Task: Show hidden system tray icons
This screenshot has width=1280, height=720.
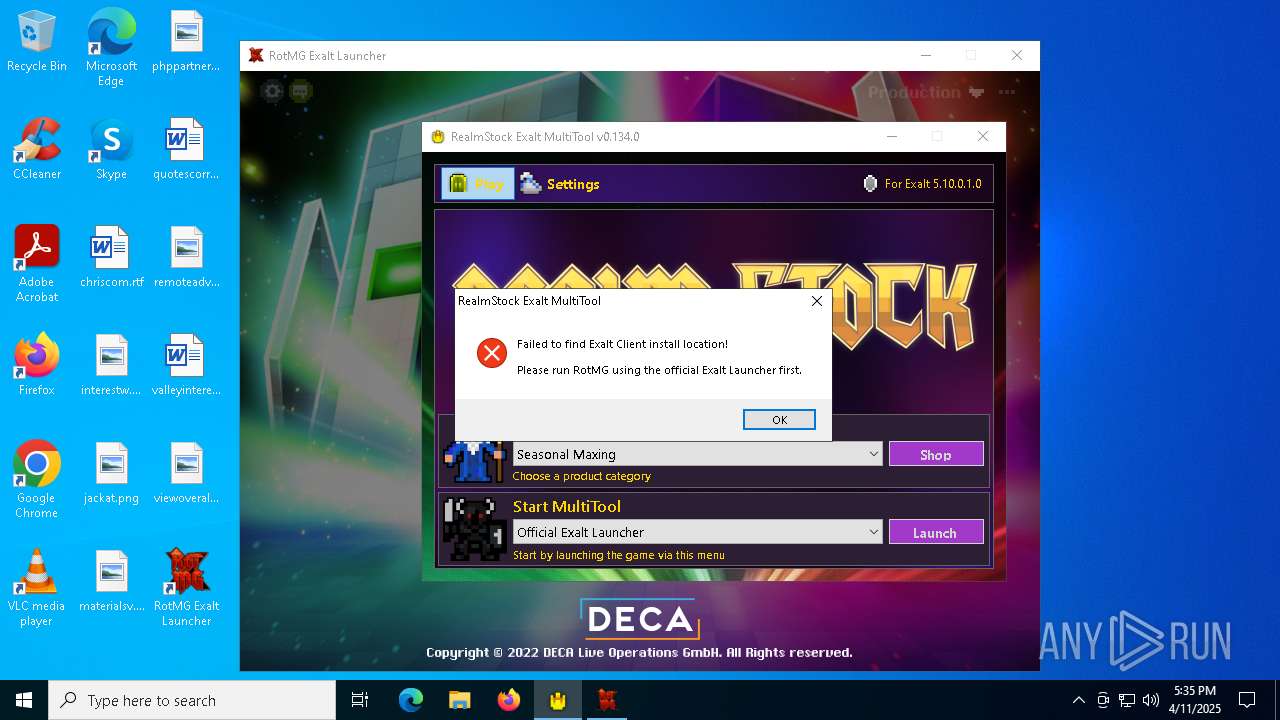Action: [1078, 700]
